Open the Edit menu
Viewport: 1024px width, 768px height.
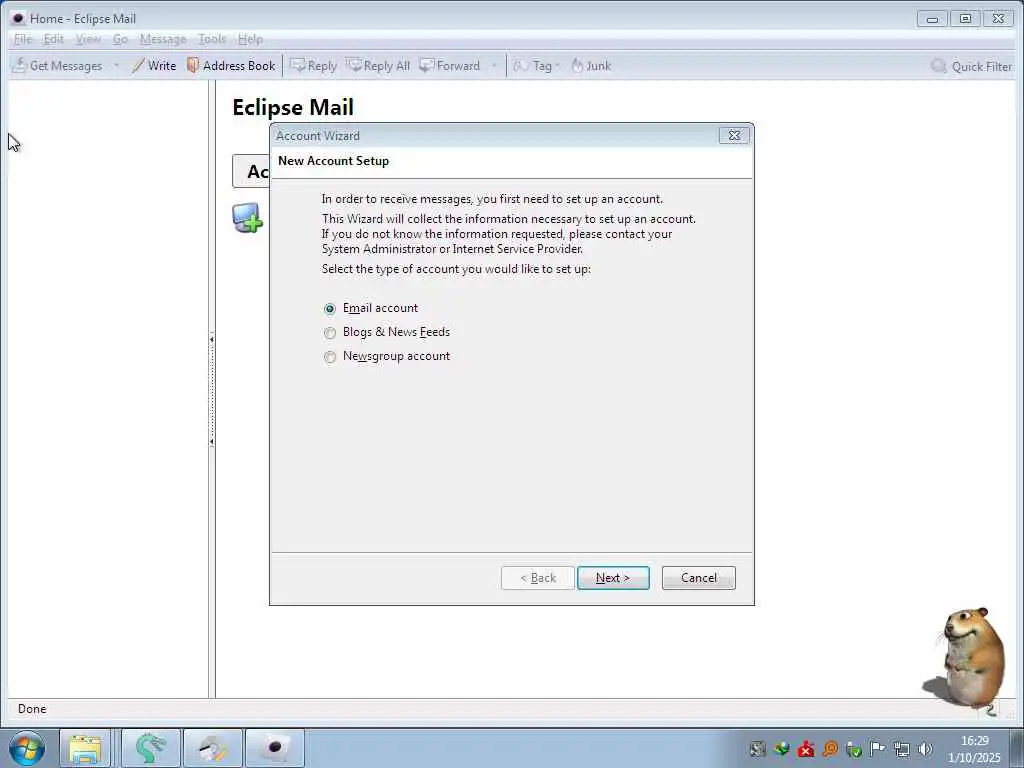pos(54,39)
